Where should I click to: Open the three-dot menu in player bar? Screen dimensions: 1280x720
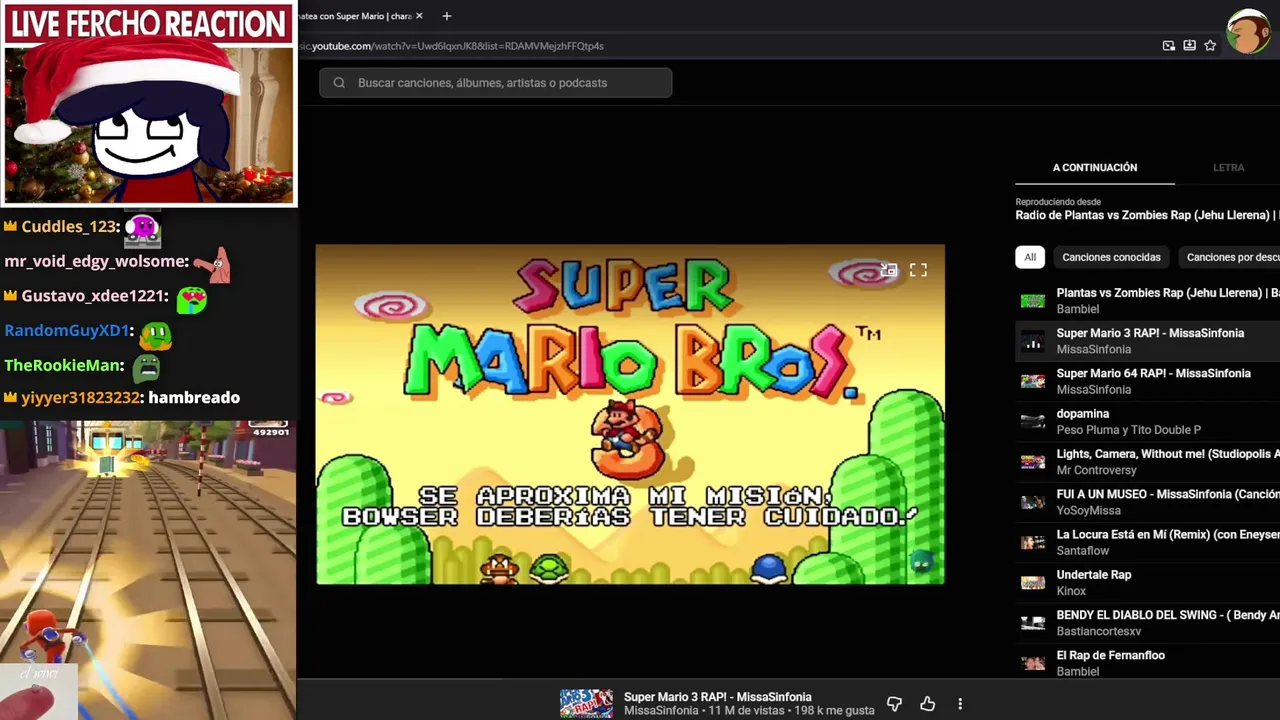point(960,704)
